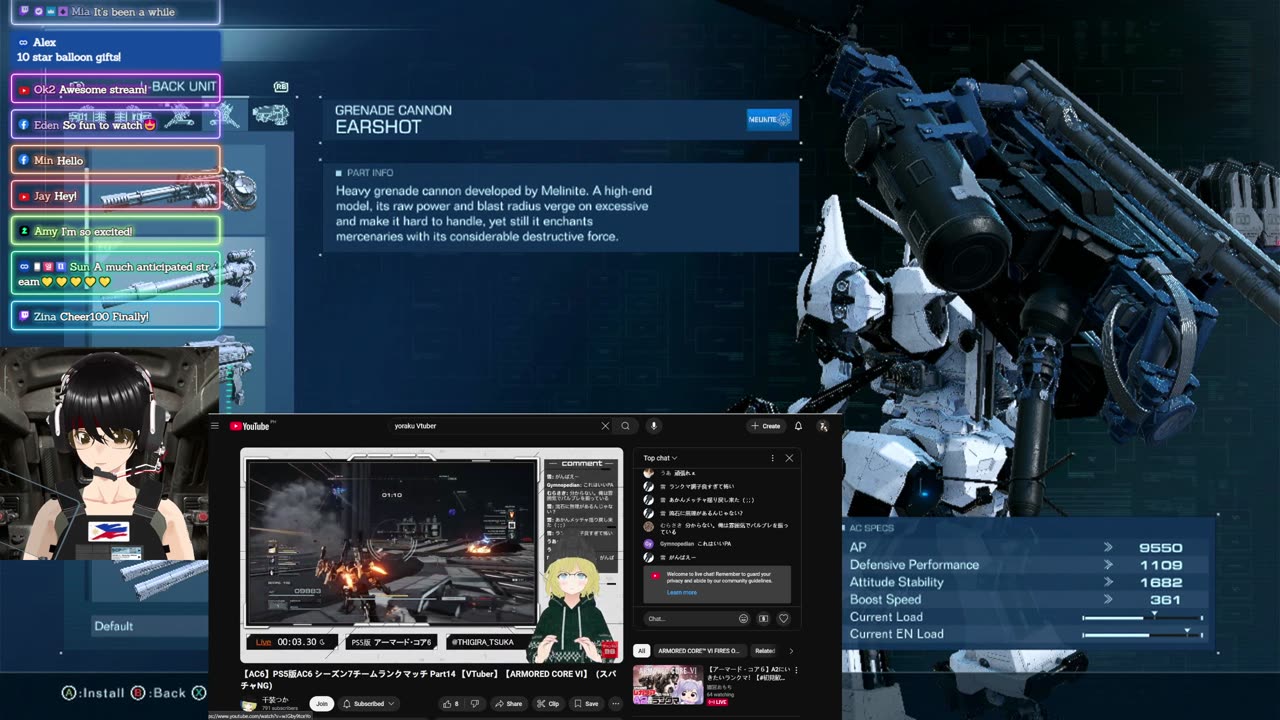Select the ARMORED CORE VI FIRES chip
Viewport: 1280px width, 720px height.
(x=699, y=651)
